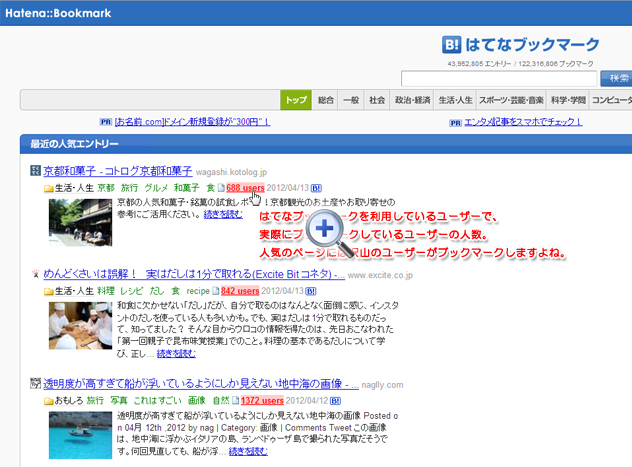This screenshot has width=632, height=467.
Task: Click the 自然 tag
Action: 221,401
